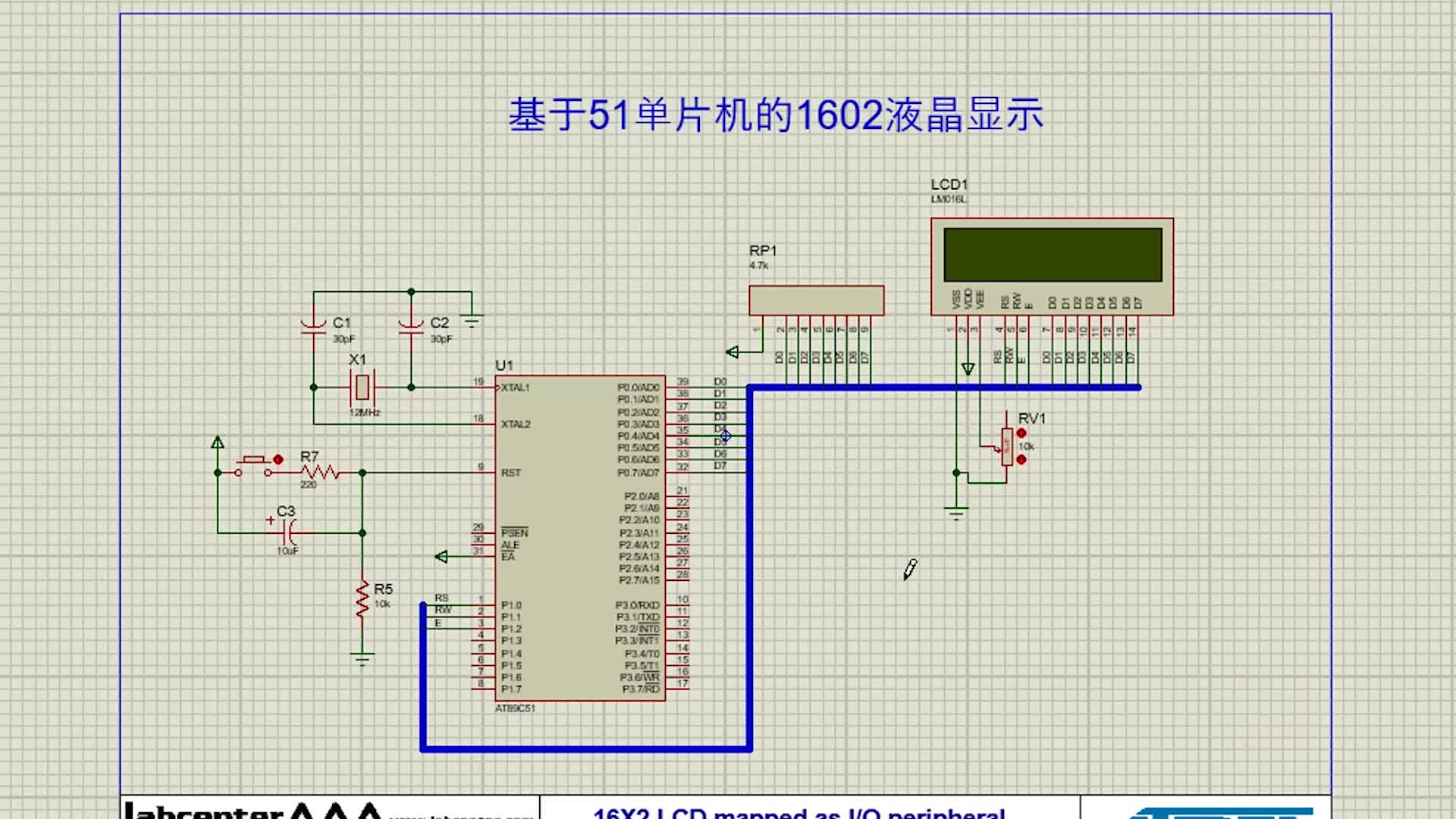The width and height of the screenshot is (1456, 819).
Task: Select crystal X1 symbol
Action: (362, 387)
